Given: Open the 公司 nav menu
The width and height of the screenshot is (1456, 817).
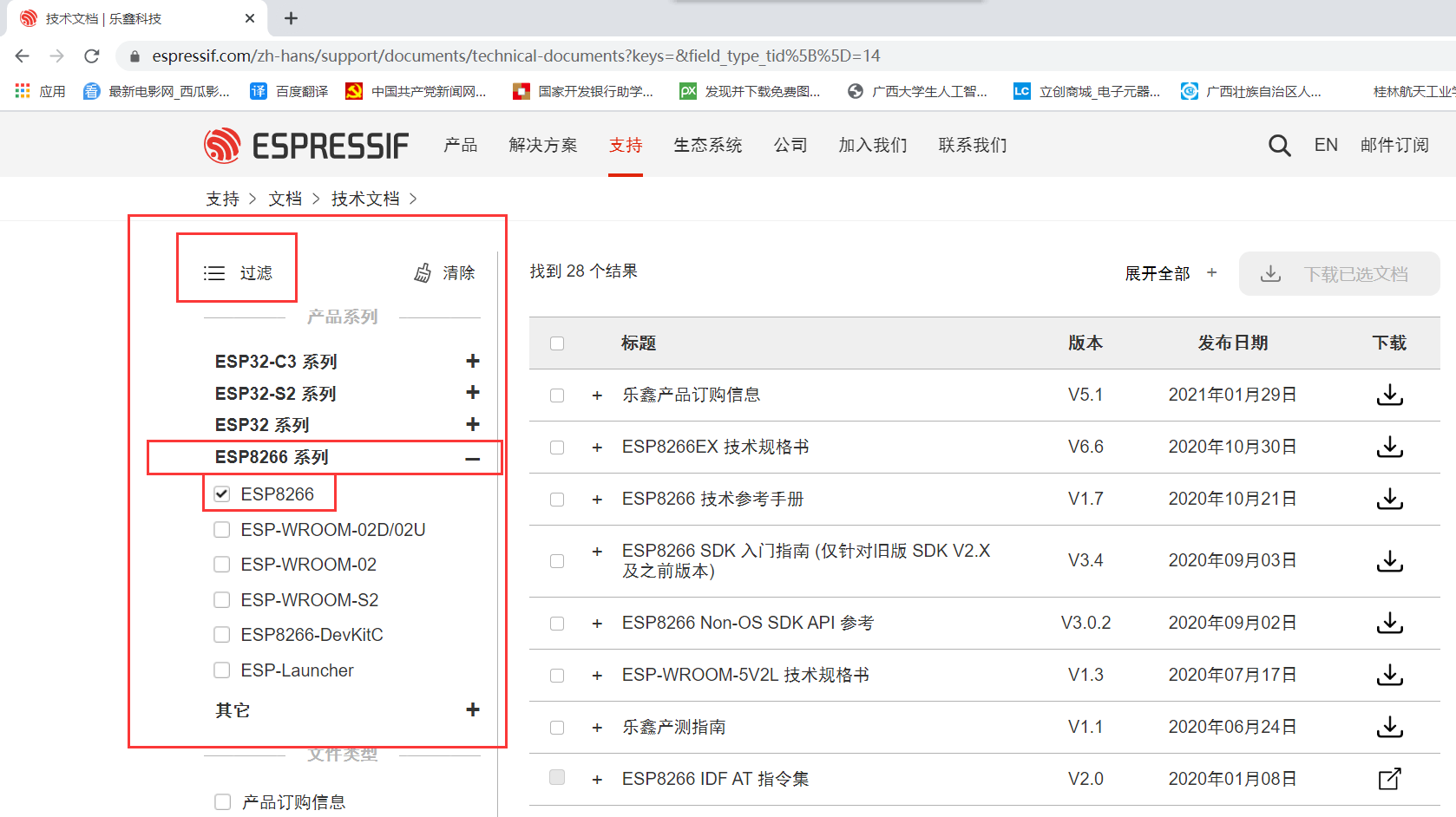Looking at the screenshot, I should pos(790,145).
